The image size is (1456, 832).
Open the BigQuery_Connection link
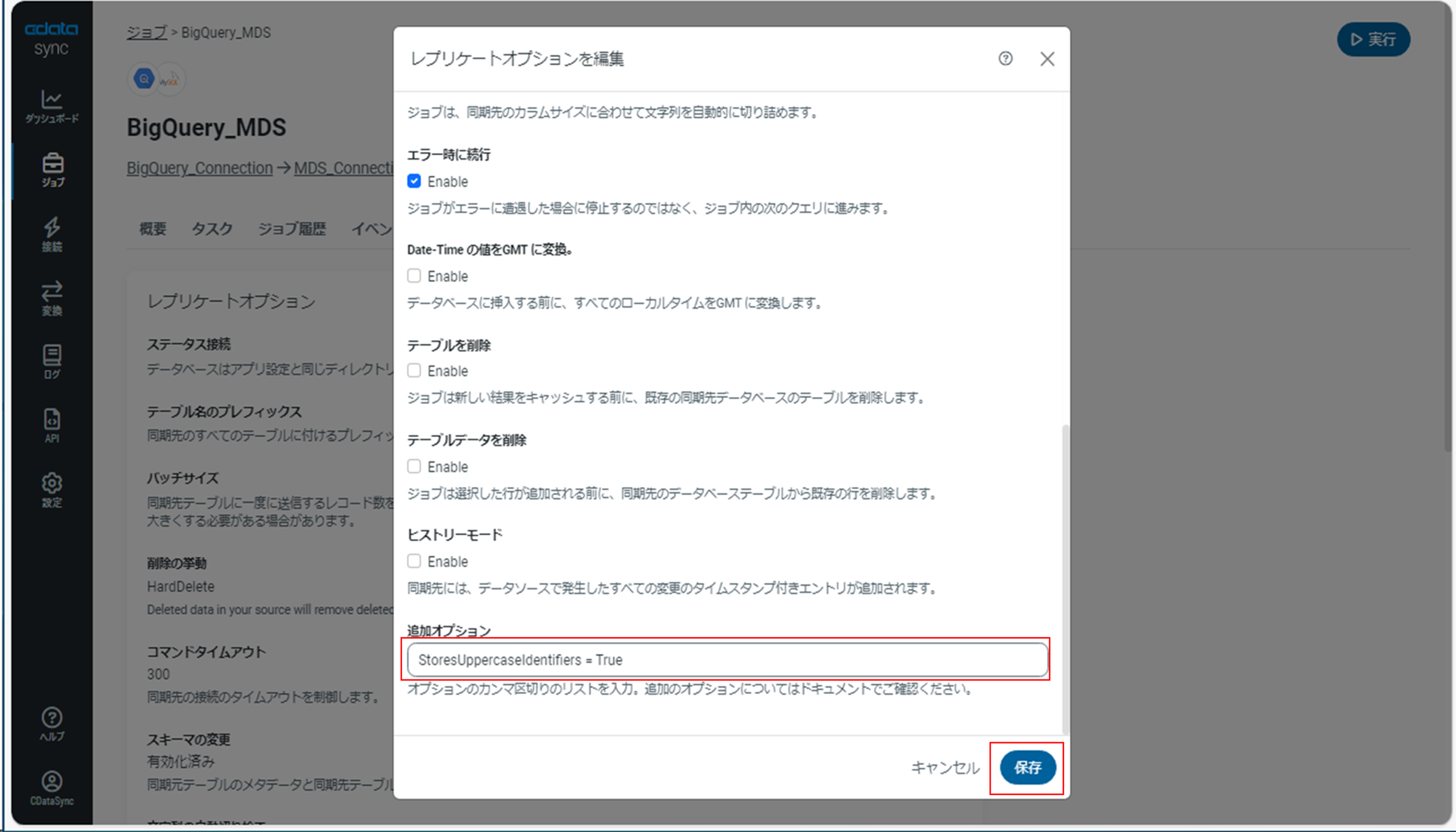tap(199, 168)
